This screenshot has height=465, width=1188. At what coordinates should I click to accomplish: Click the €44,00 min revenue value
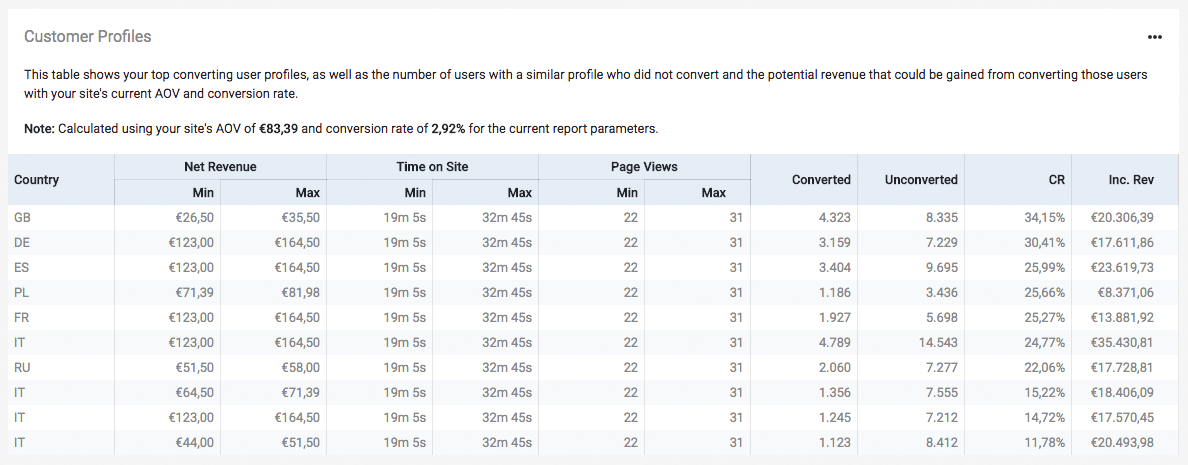(x=196, y=442)
